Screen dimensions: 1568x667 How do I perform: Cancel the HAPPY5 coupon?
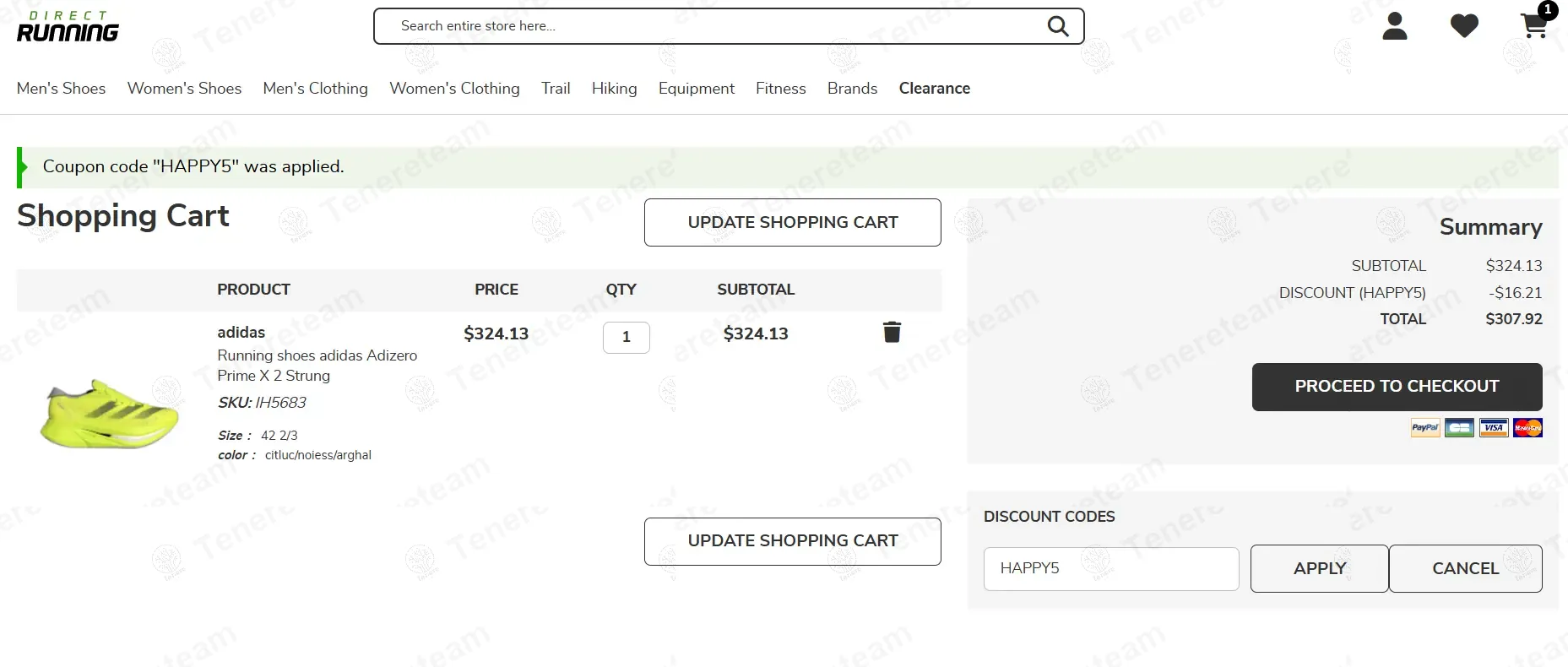coord(1465,568)
